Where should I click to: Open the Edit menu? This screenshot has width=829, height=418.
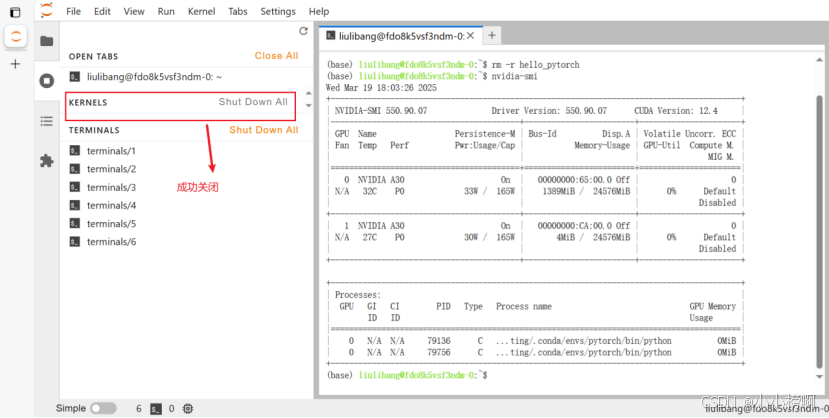click(x=102, y=11)
